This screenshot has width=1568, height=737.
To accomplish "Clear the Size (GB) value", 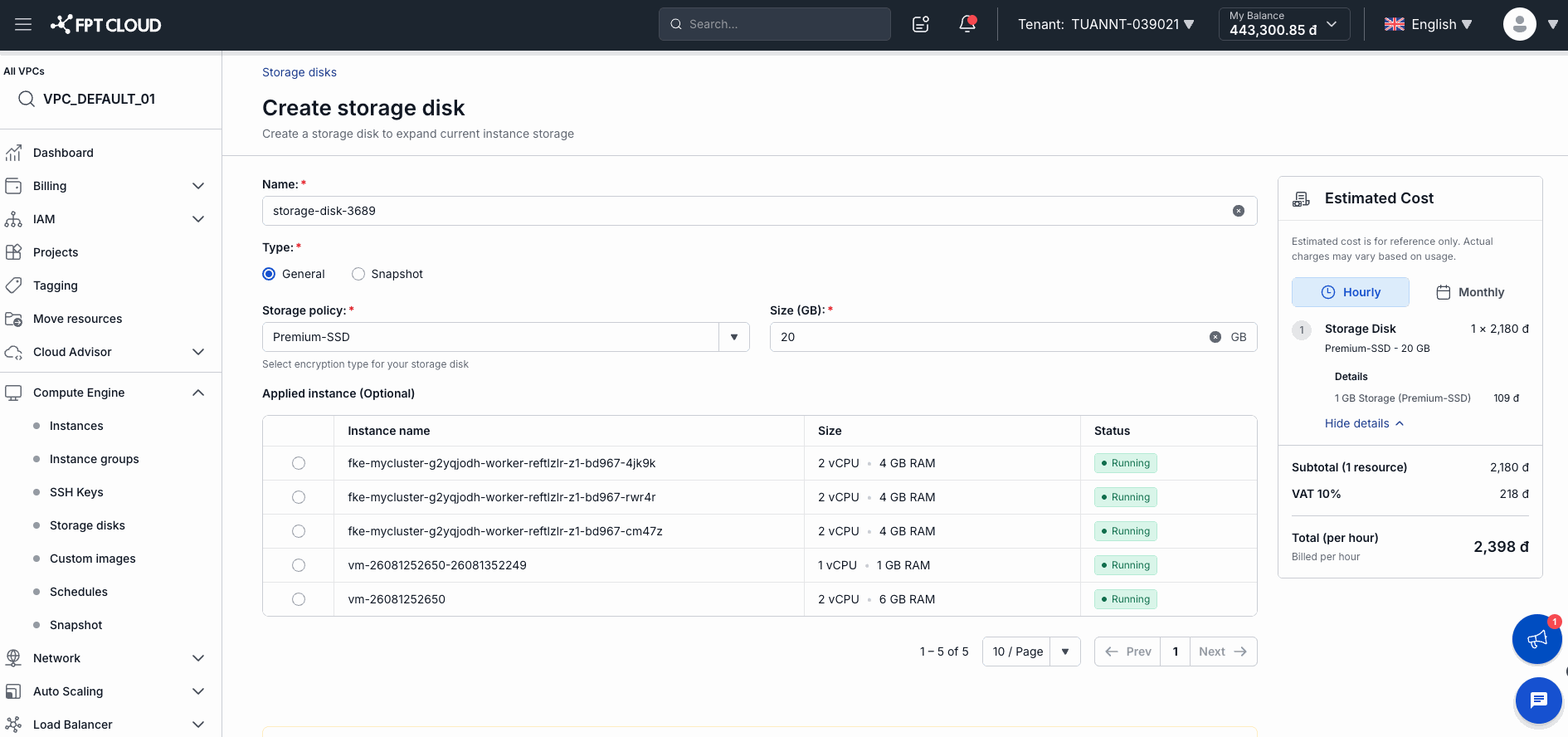I will pos(1215,337).
